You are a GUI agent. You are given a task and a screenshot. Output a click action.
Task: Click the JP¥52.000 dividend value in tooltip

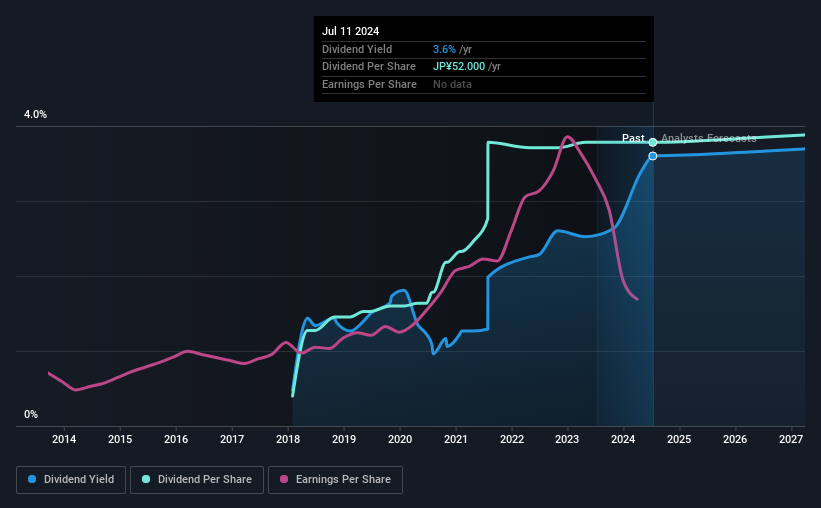459,67
